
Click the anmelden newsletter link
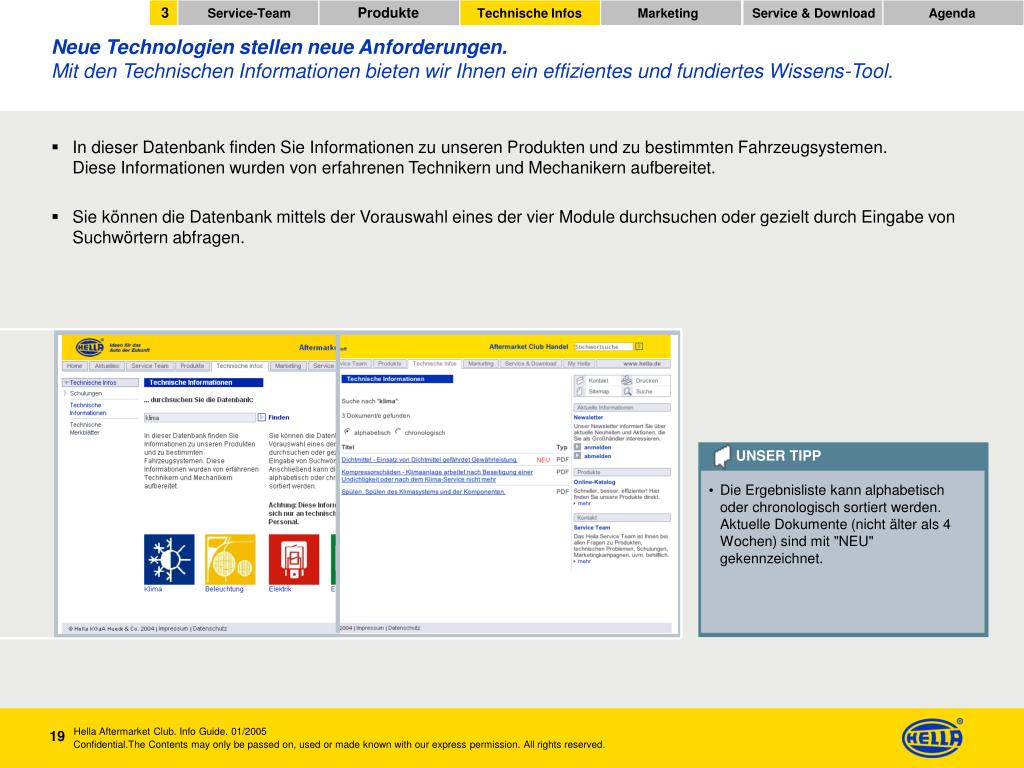598,447
